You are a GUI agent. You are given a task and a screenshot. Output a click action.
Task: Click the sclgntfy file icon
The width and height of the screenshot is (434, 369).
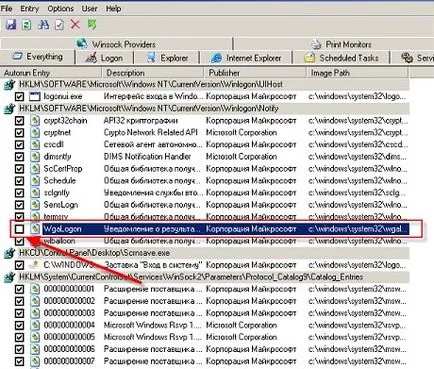point(35,193)
